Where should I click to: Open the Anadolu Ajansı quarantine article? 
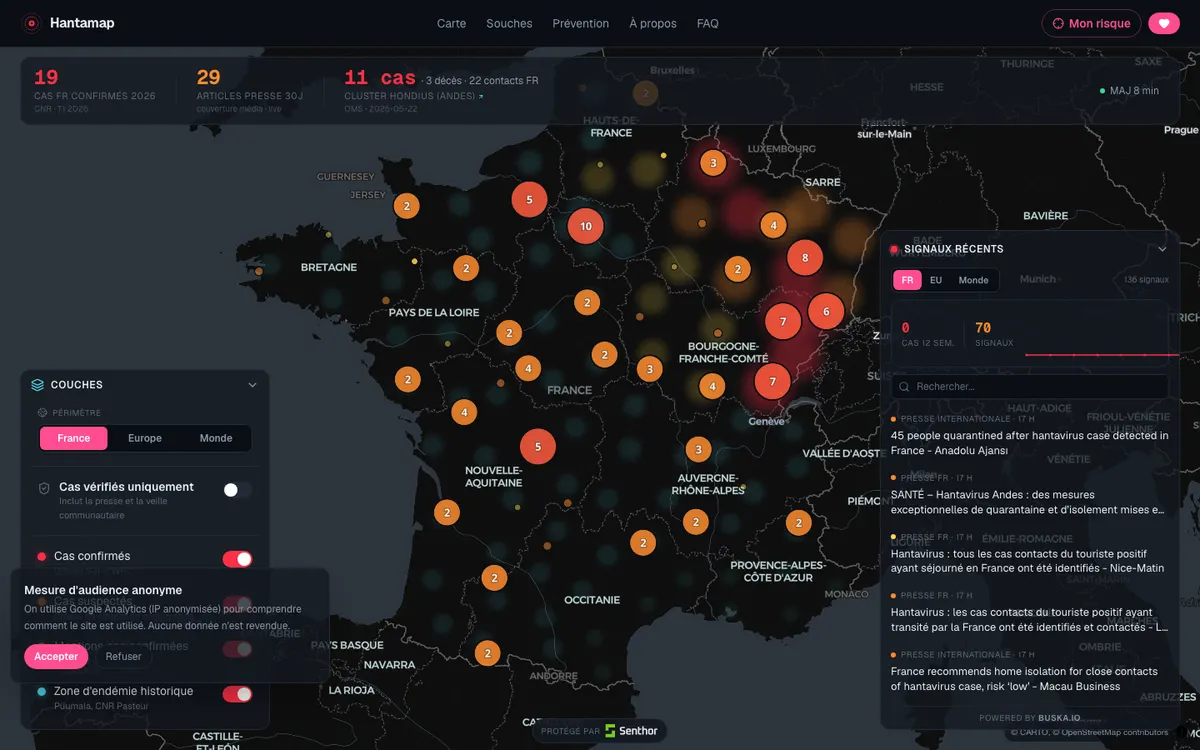pos(1030,436)
